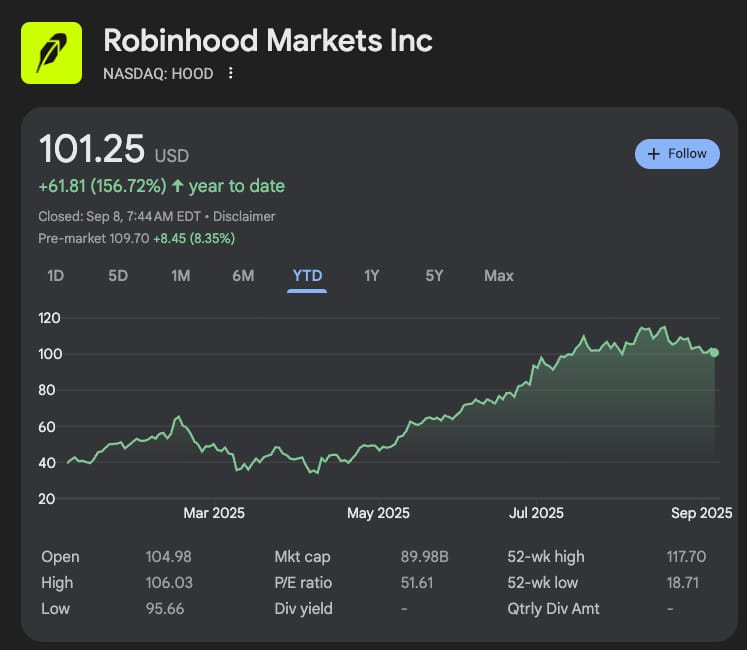Select the 6M chart tab
This screenshot has width=747, height=650.
(x=243, y=276)
